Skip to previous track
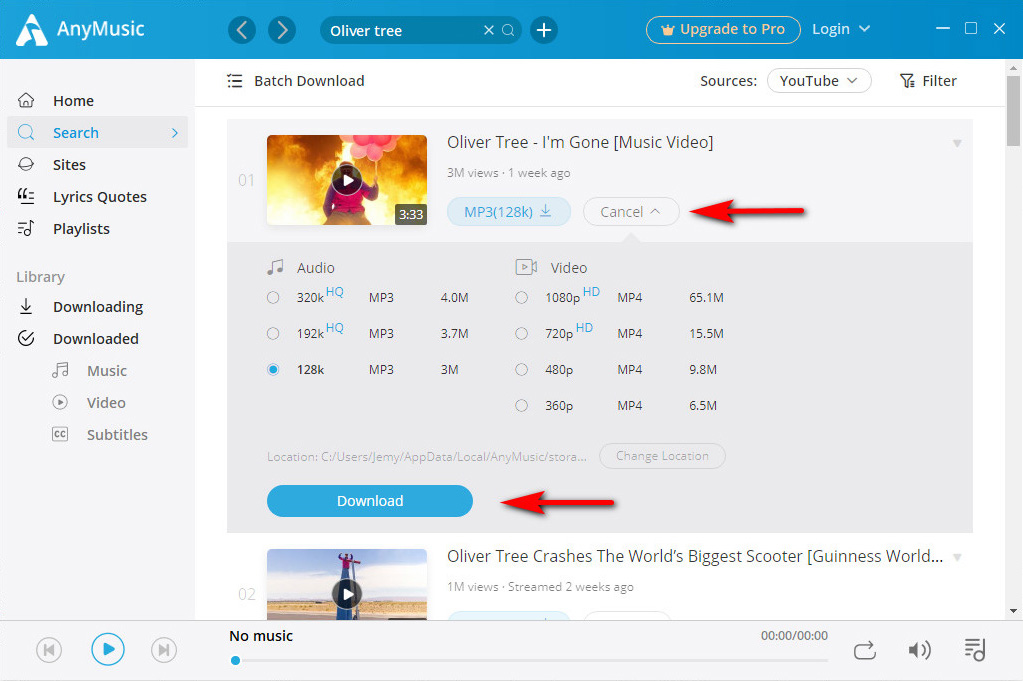This screenshot has height=681, width=1023. pyautogui.click(x=49, y=650)
